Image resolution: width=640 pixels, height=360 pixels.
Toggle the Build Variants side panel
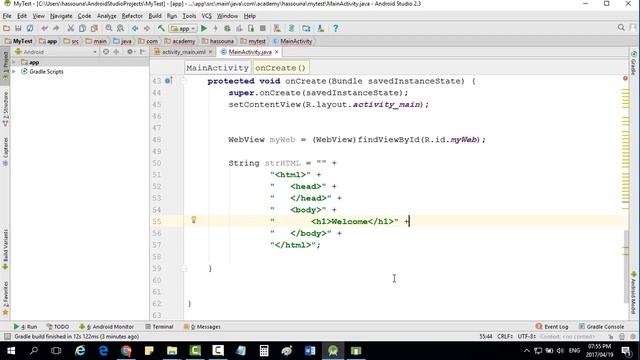coord(5,249)
